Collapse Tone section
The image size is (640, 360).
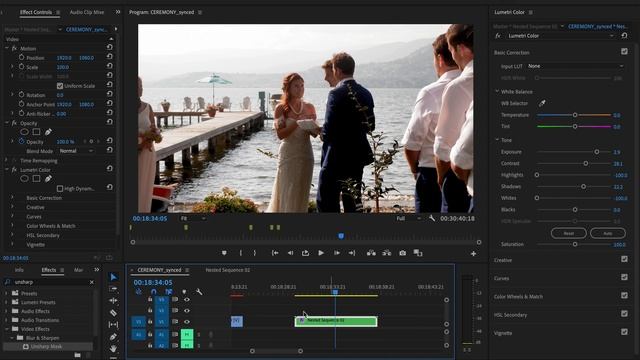pyautogui.click(x=497, y=140)
